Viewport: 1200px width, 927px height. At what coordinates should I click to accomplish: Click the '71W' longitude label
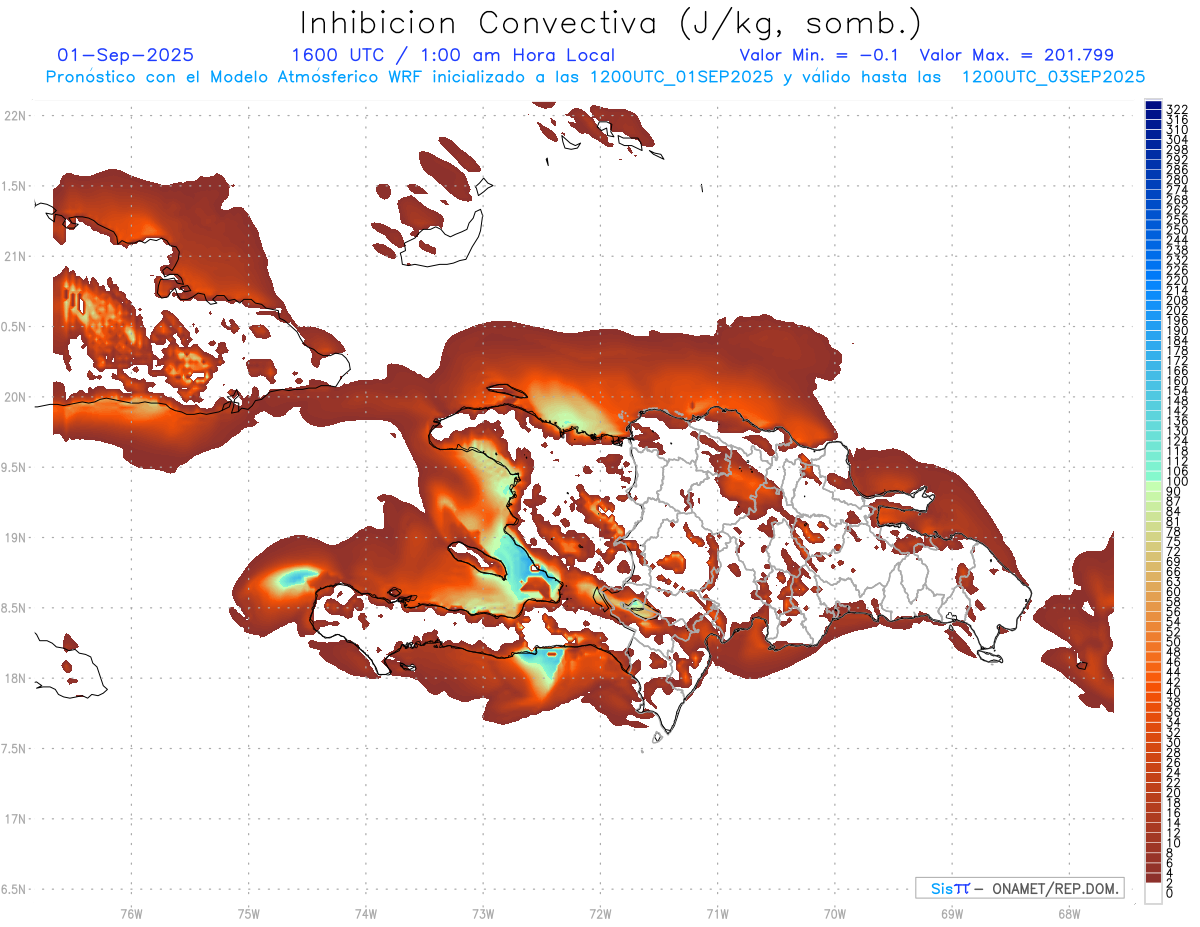(717, 912)
